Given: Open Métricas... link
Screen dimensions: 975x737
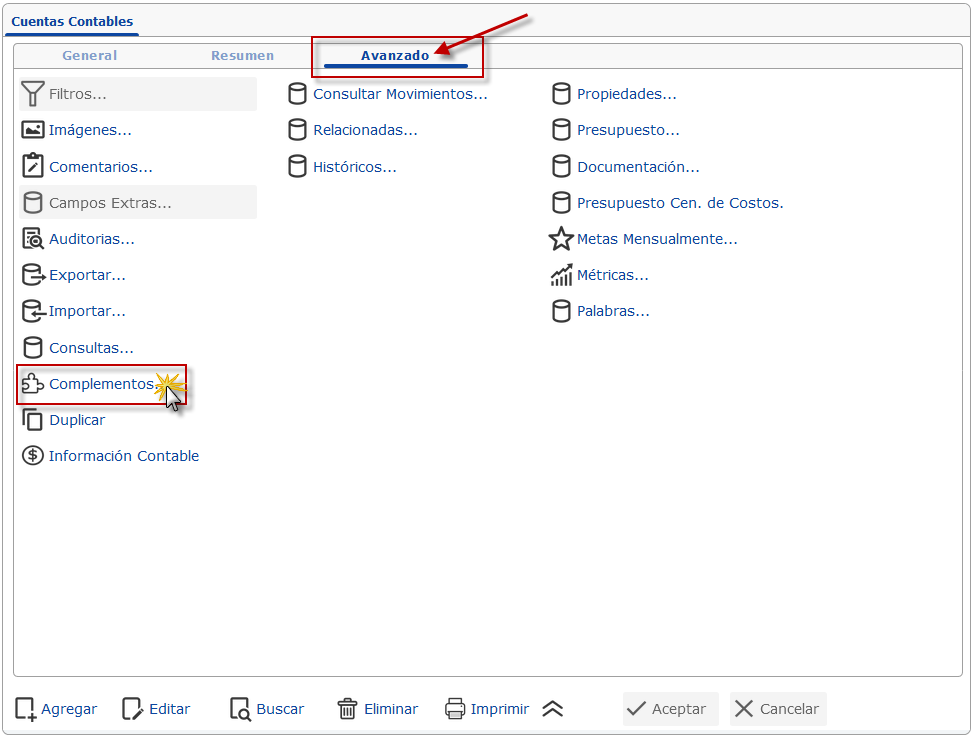Looking at the screenshot, I should point(613,275).
